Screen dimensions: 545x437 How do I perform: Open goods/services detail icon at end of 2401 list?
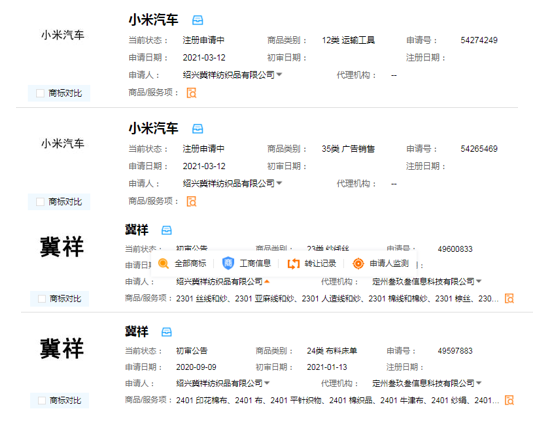pos(509,400)
